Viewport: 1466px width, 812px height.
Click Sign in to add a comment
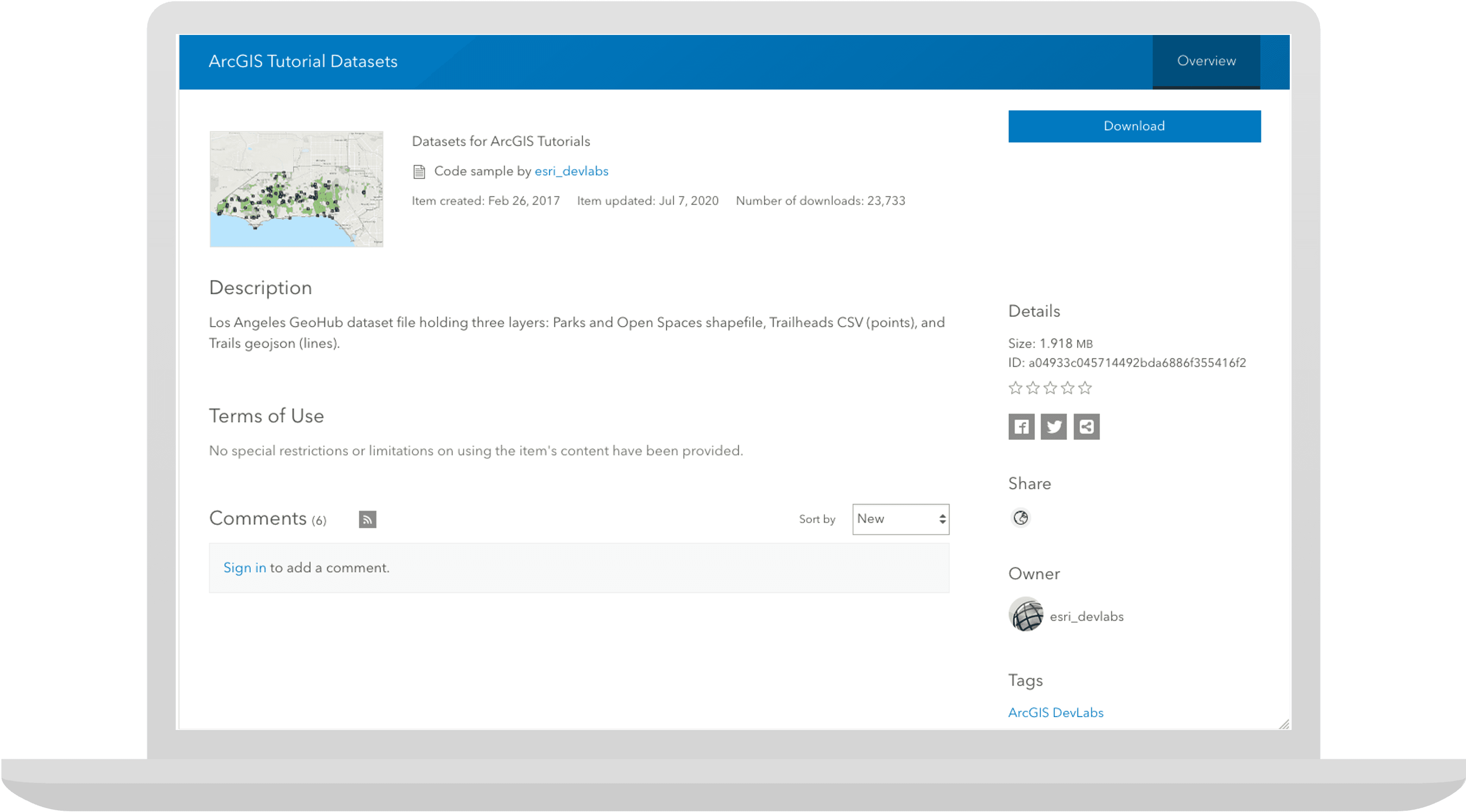click(244, 568)
